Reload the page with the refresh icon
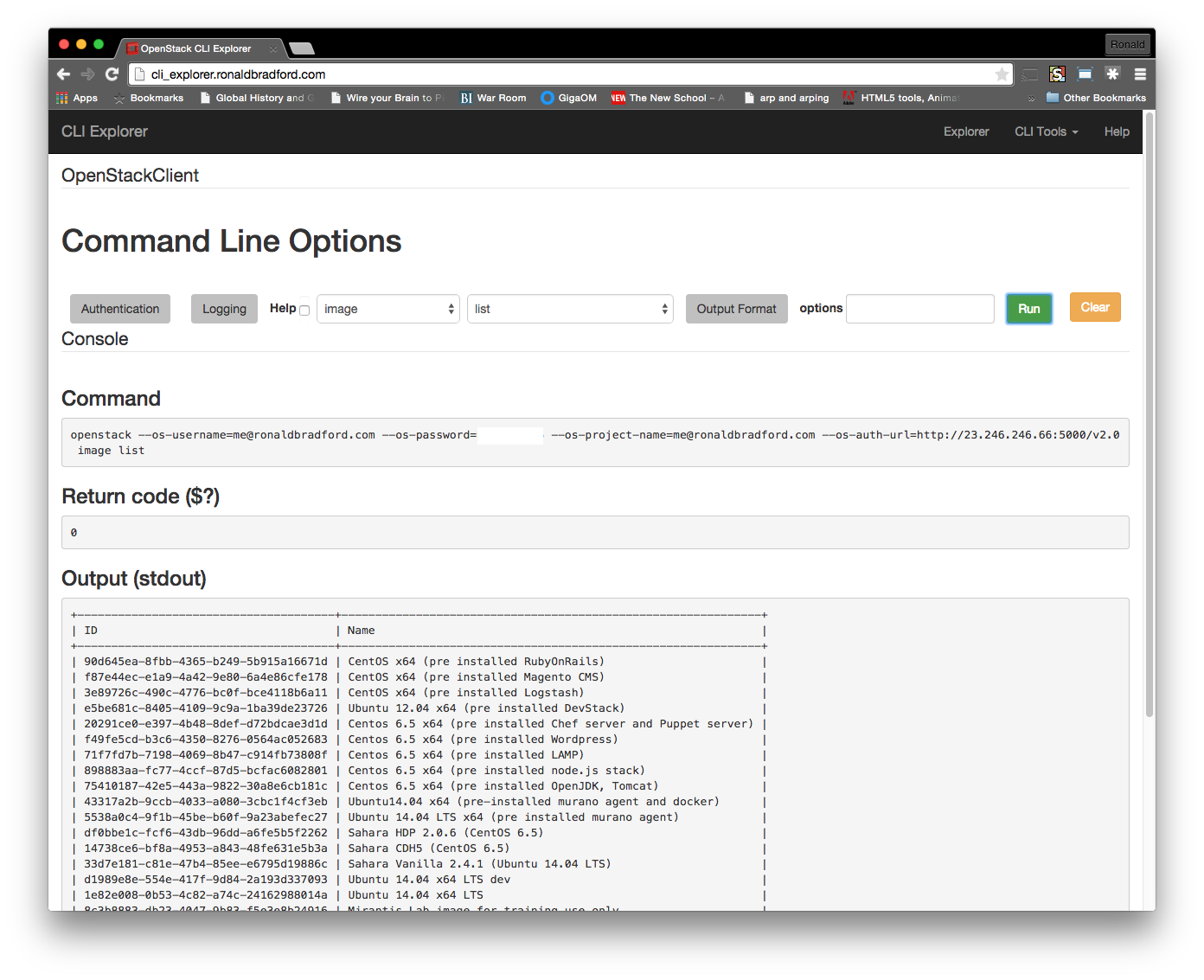The image size is (1204, 980). [x=112, y=74]
